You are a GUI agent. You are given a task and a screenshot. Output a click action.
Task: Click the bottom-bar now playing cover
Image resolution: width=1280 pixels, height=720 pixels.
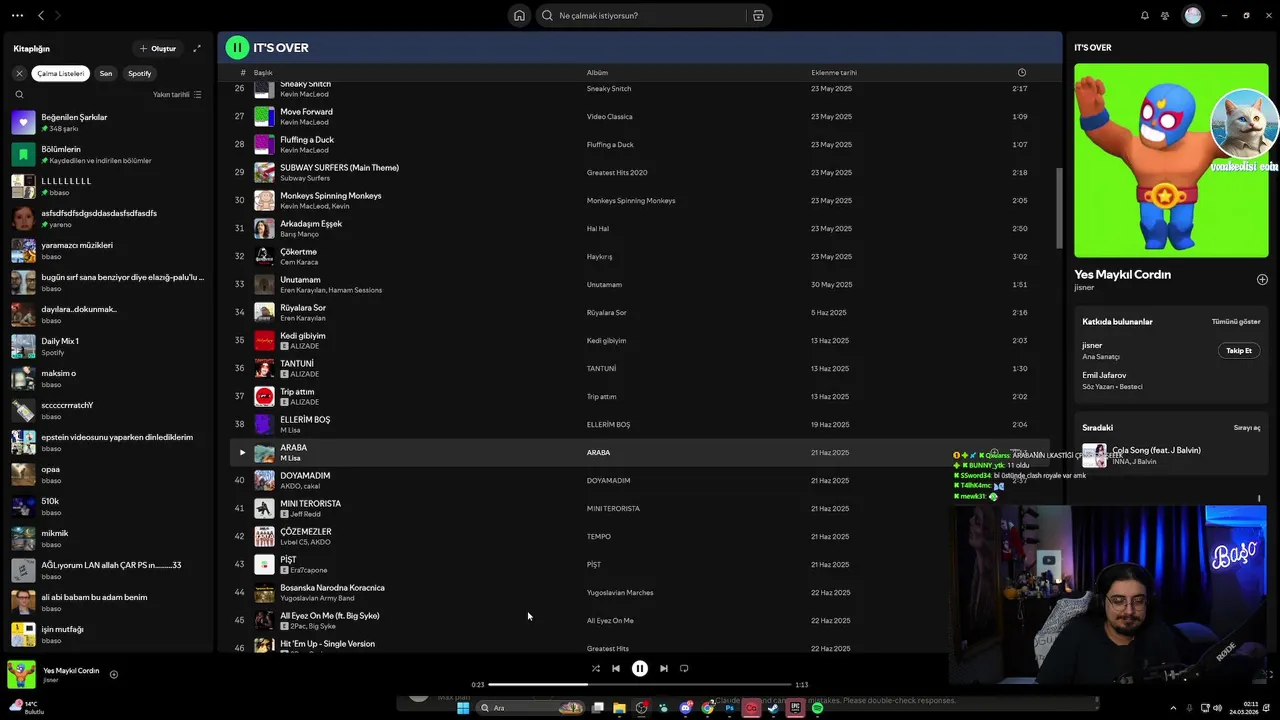click(x=22, y=674)
